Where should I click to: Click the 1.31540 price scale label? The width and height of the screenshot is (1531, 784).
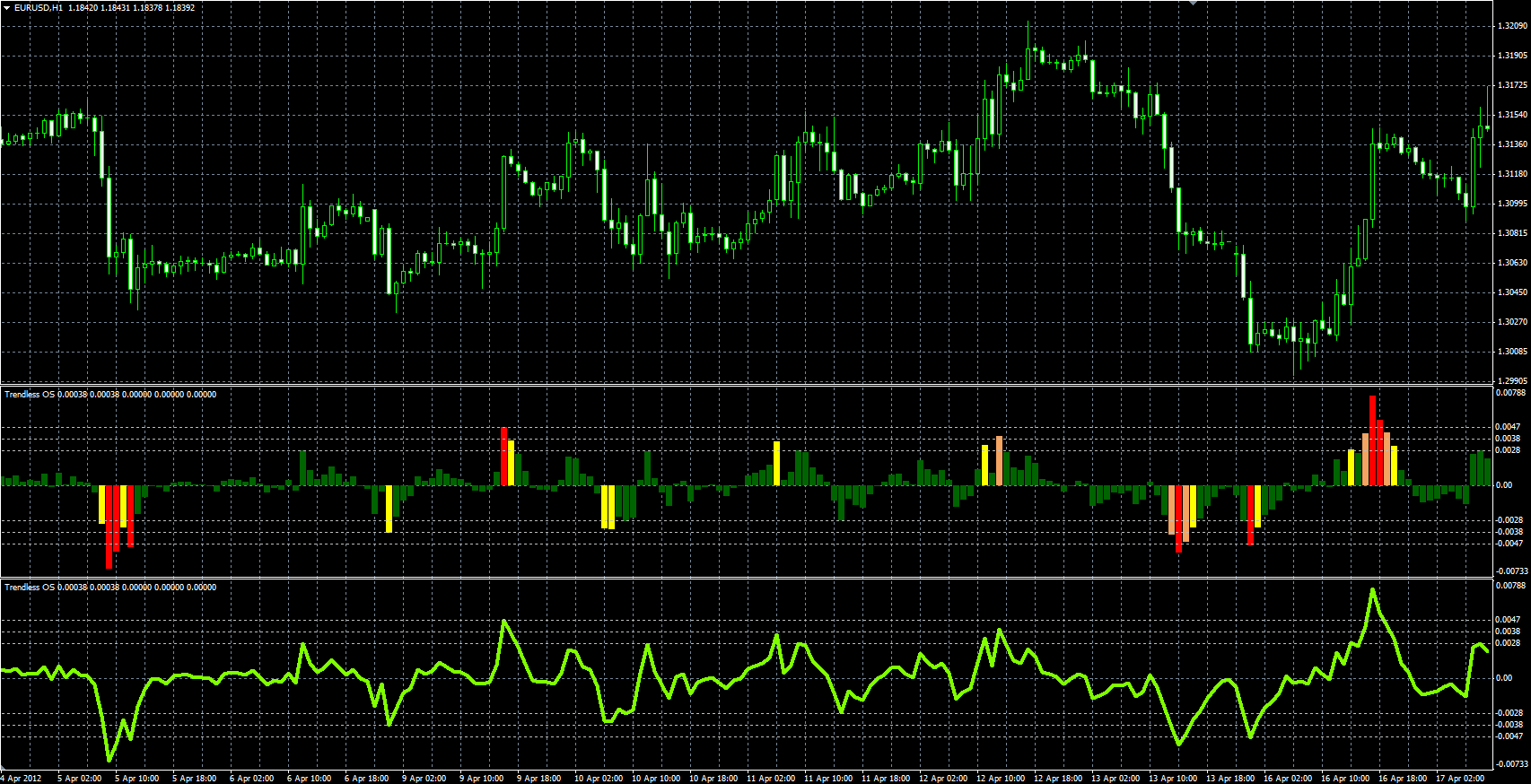pos(1512,115)
